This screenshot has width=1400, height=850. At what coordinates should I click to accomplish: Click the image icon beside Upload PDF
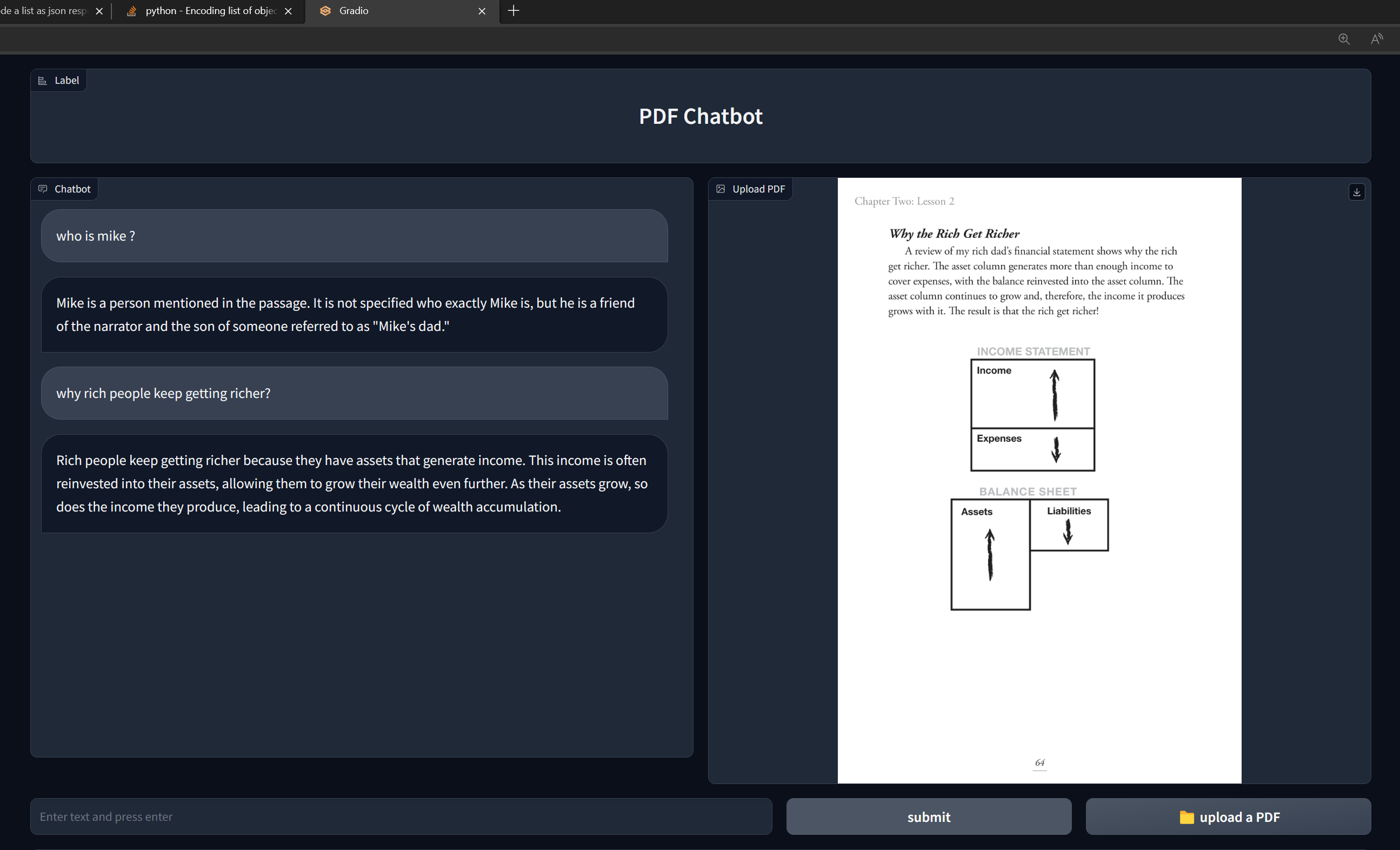click(721, 189)
